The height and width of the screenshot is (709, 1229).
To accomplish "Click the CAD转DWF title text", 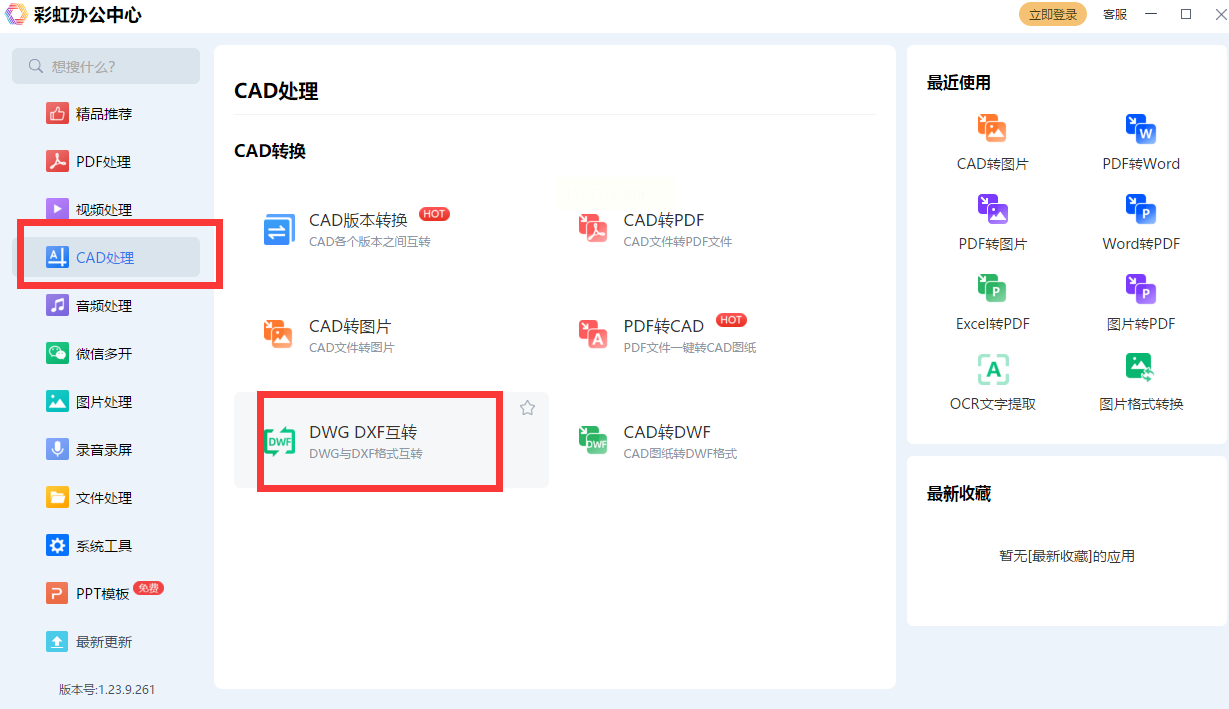I will tap(667, 432).
